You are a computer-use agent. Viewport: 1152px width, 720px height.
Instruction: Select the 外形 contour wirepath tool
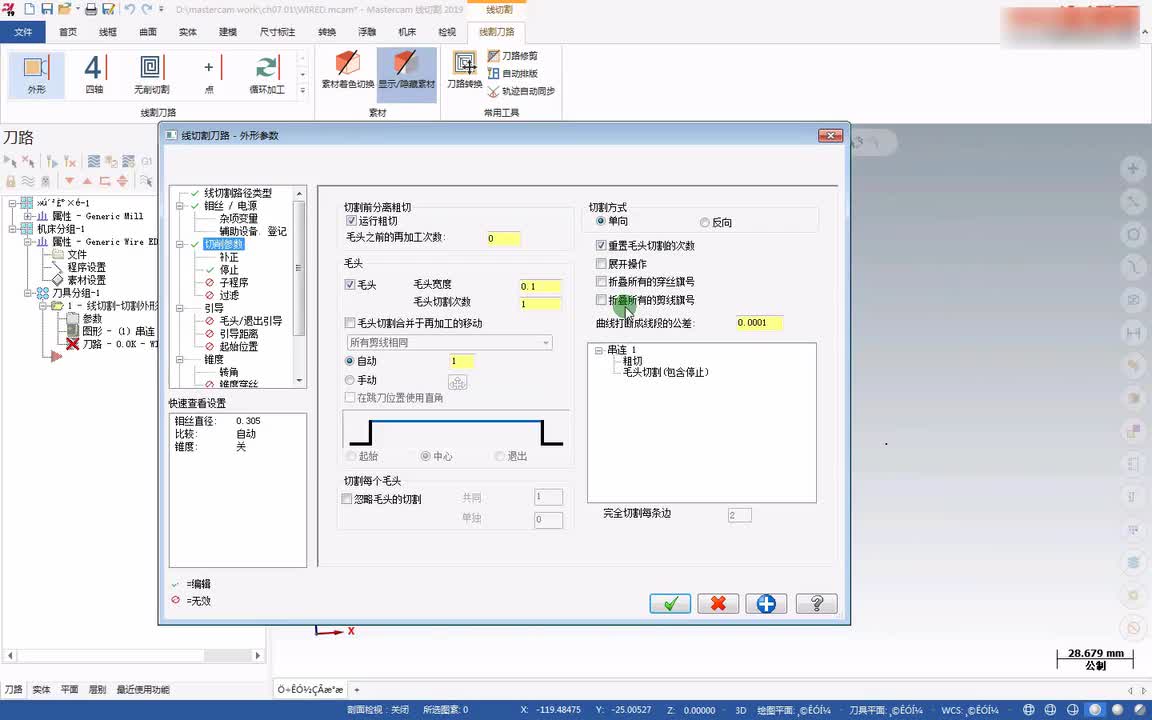click(36, 75)
